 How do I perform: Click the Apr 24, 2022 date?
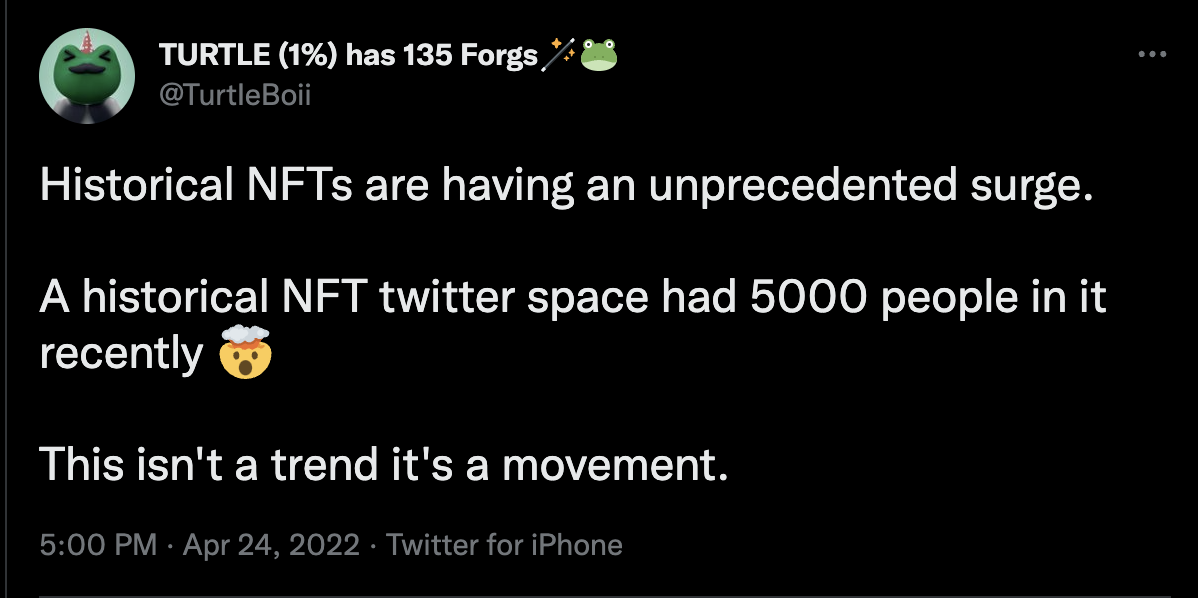pos(271,545)
